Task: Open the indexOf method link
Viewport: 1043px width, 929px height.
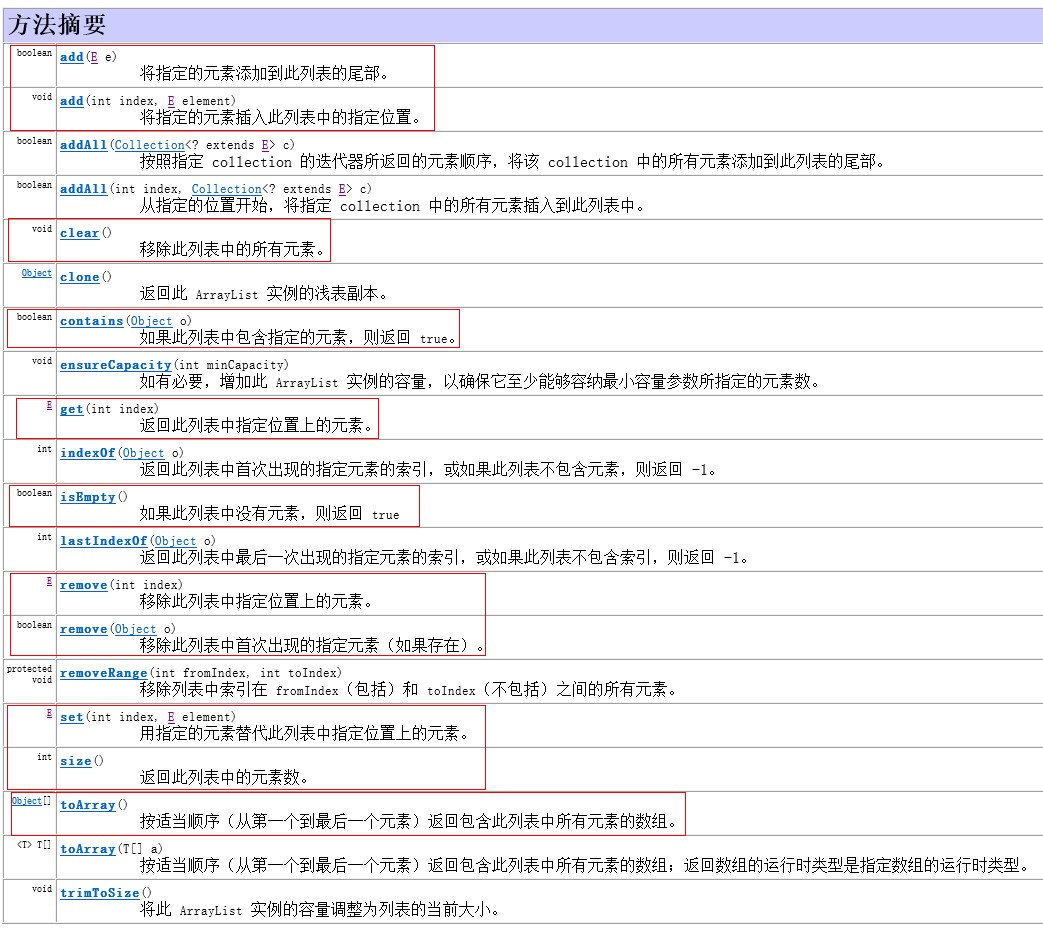Action: pos(87,453)
